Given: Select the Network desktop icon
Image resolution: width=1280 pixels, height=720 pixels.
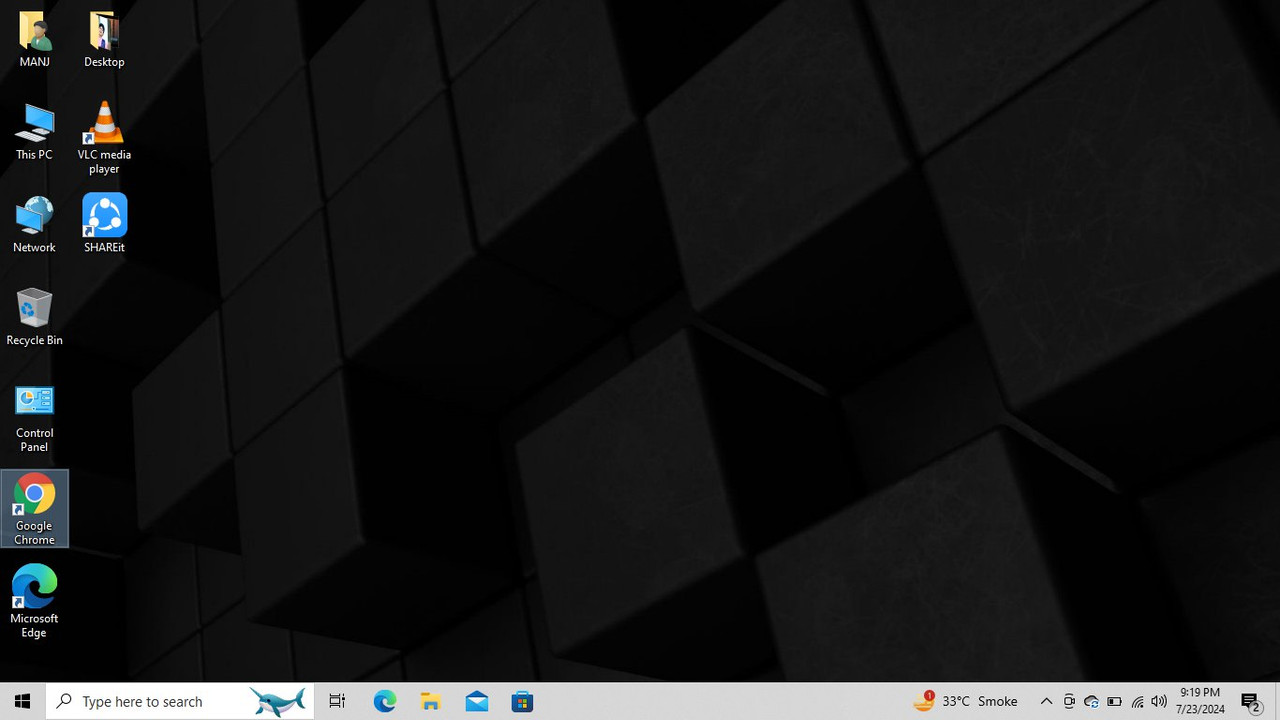Looking at the screenshot, I should click(34, 224).
